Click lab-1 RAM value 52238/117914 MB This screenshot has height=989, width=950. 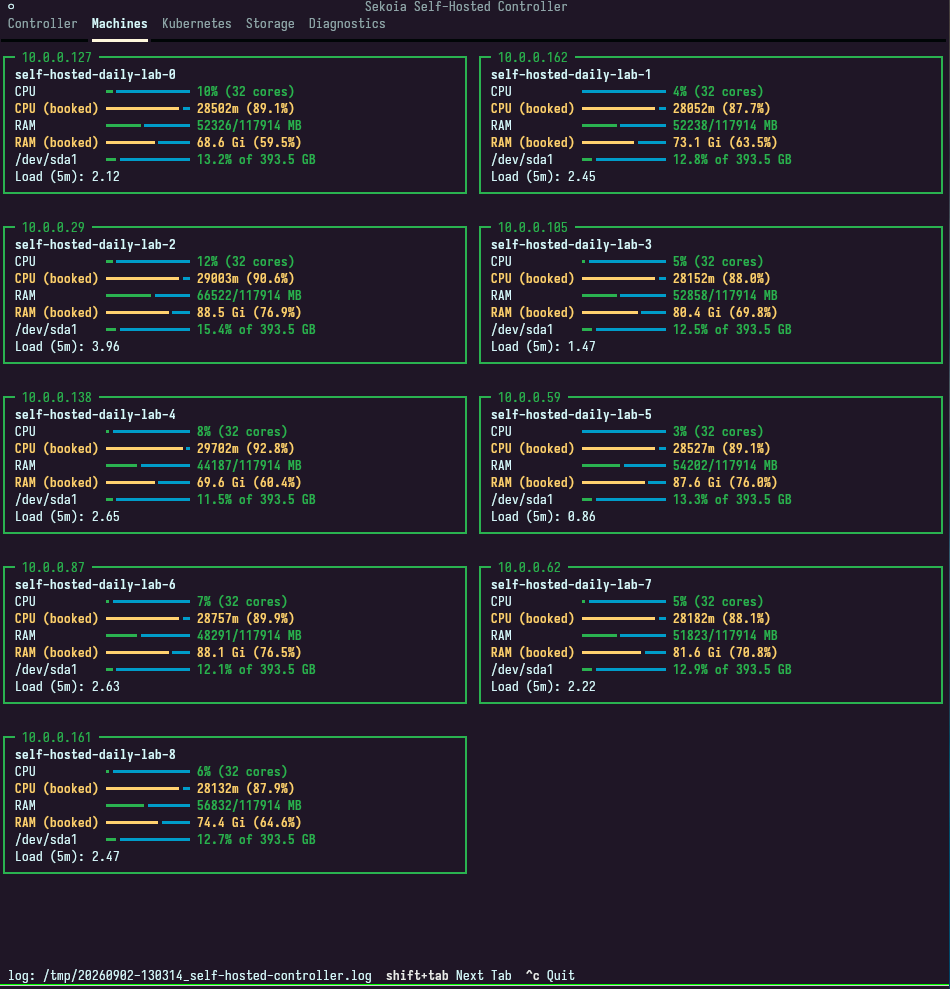pos(725,126)
